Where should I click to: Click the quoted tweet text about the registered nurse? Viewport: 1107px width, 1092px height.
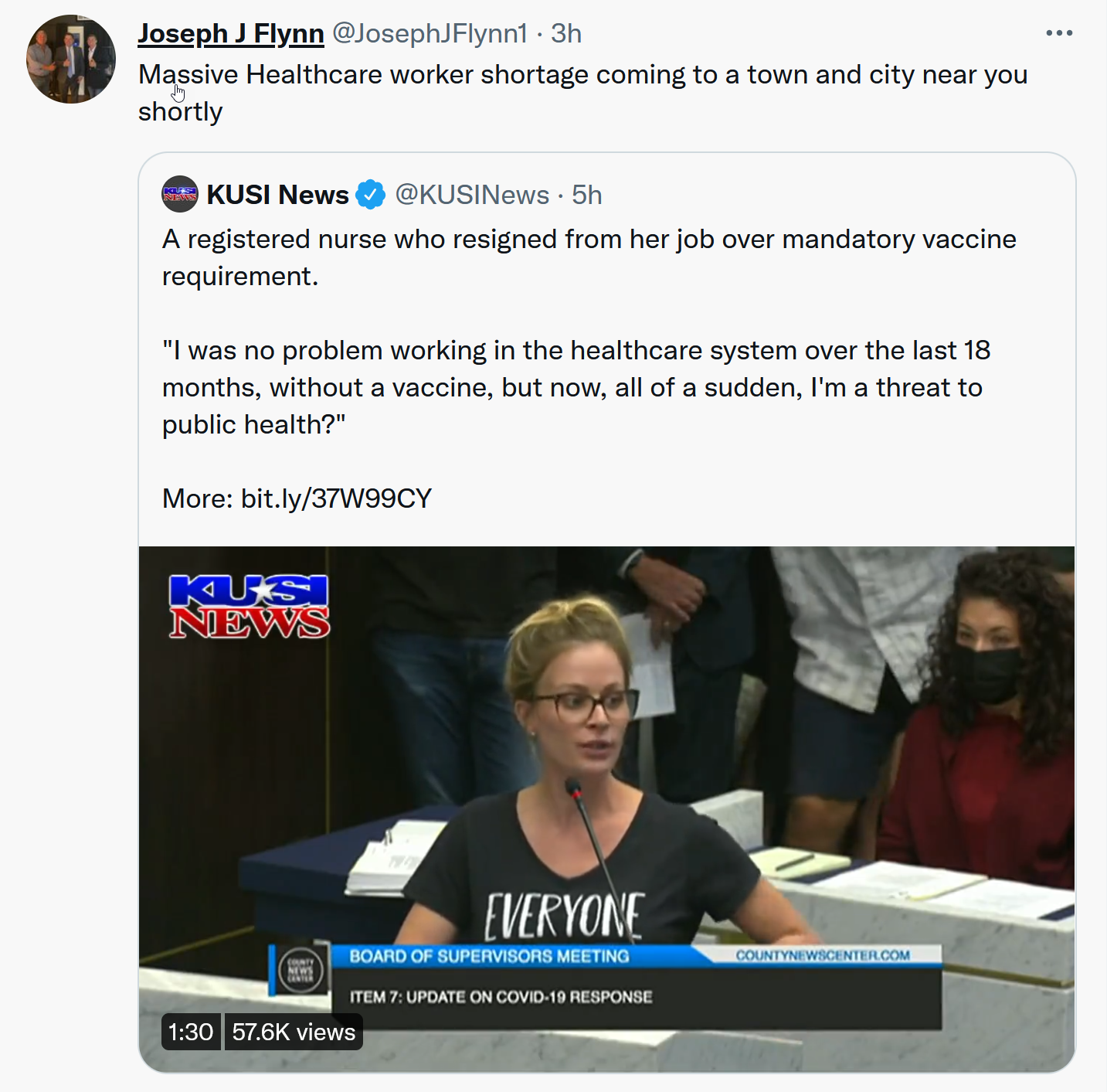589,332
